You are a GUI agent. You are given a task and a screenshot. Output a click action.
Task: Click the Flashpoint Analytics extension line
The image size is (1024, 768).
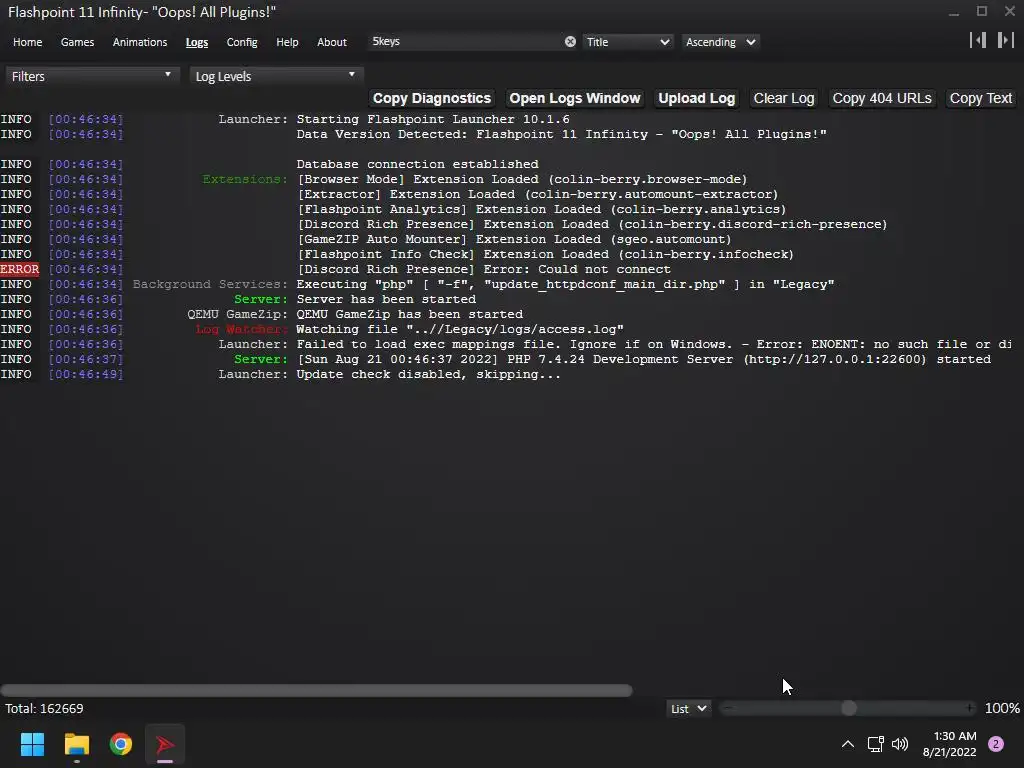(x=541, y=209)
